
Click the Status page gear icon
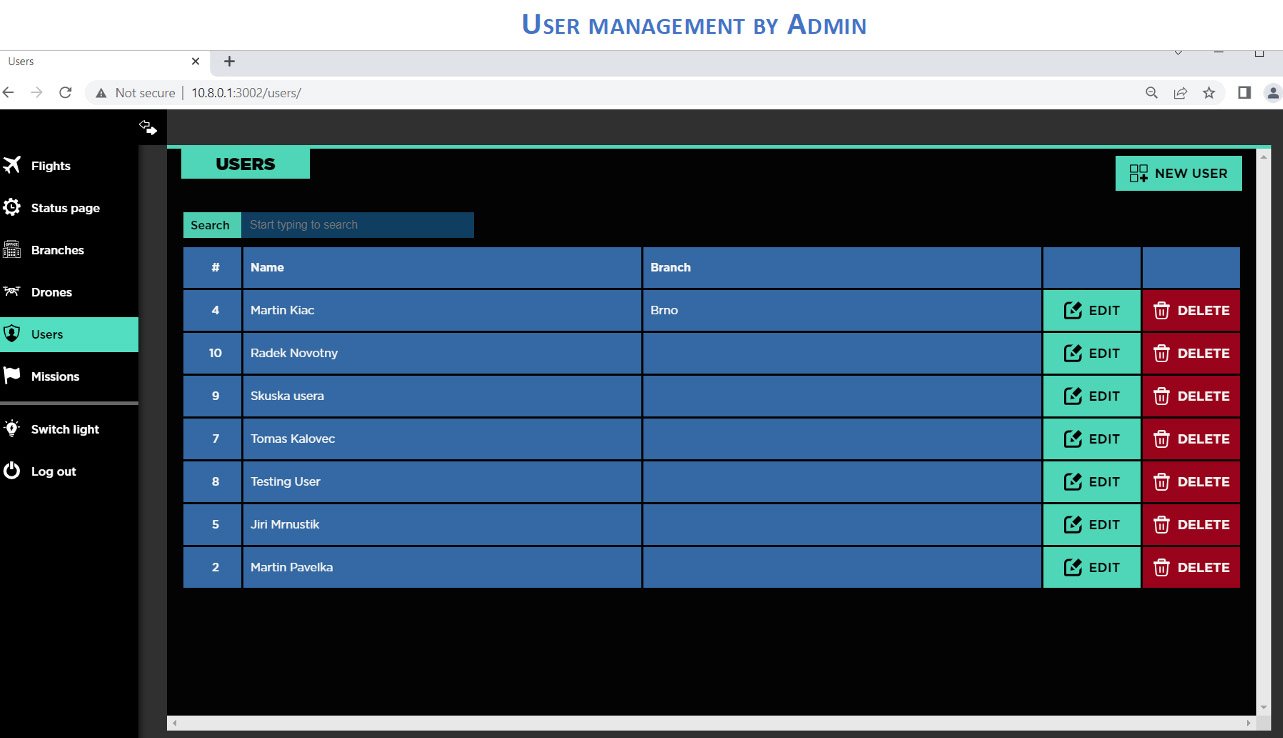12,208
